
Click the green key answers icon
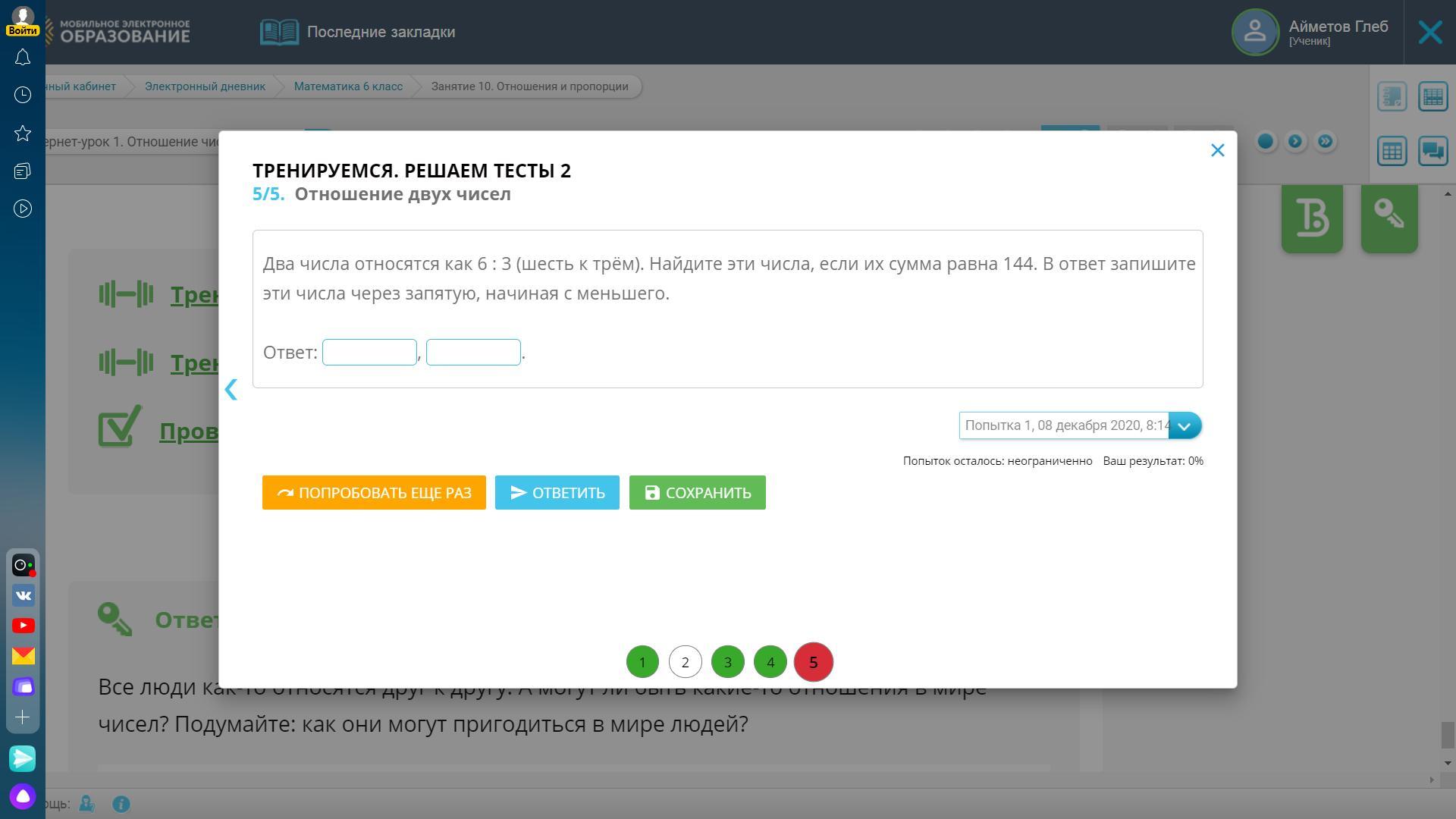(1389, 218)
